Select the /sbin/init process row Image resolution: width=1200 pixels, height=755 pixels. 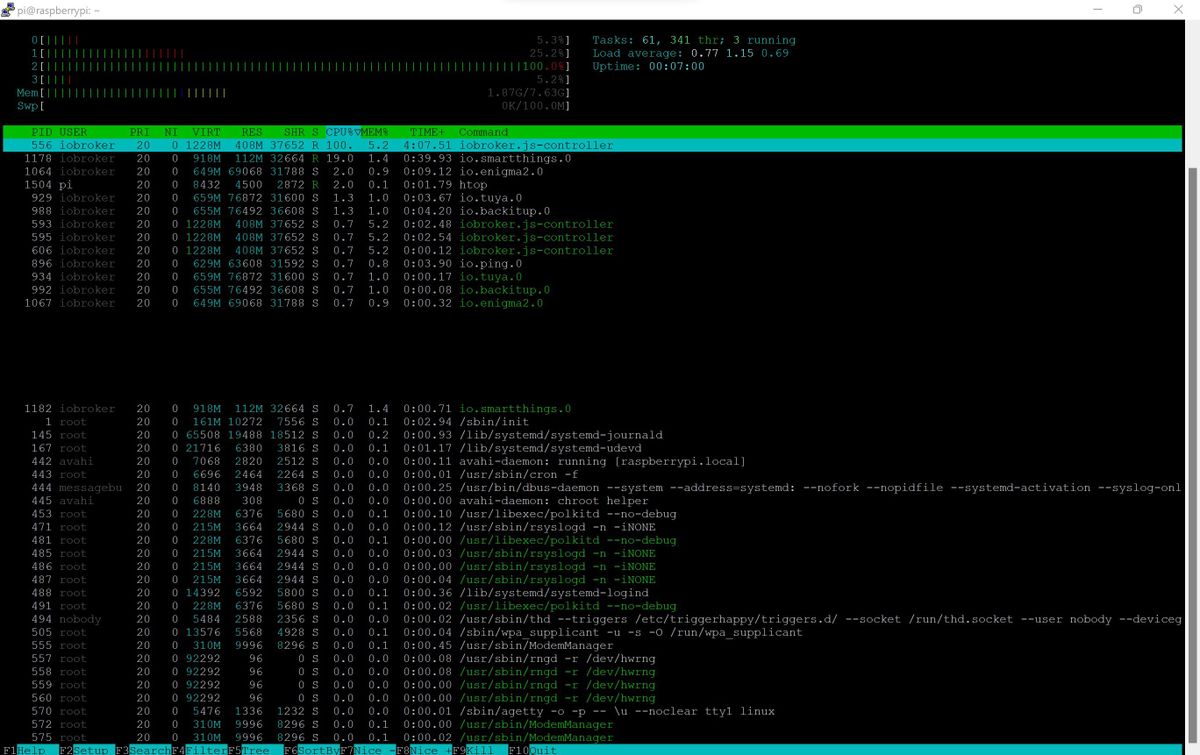click(x=592, y=421)
